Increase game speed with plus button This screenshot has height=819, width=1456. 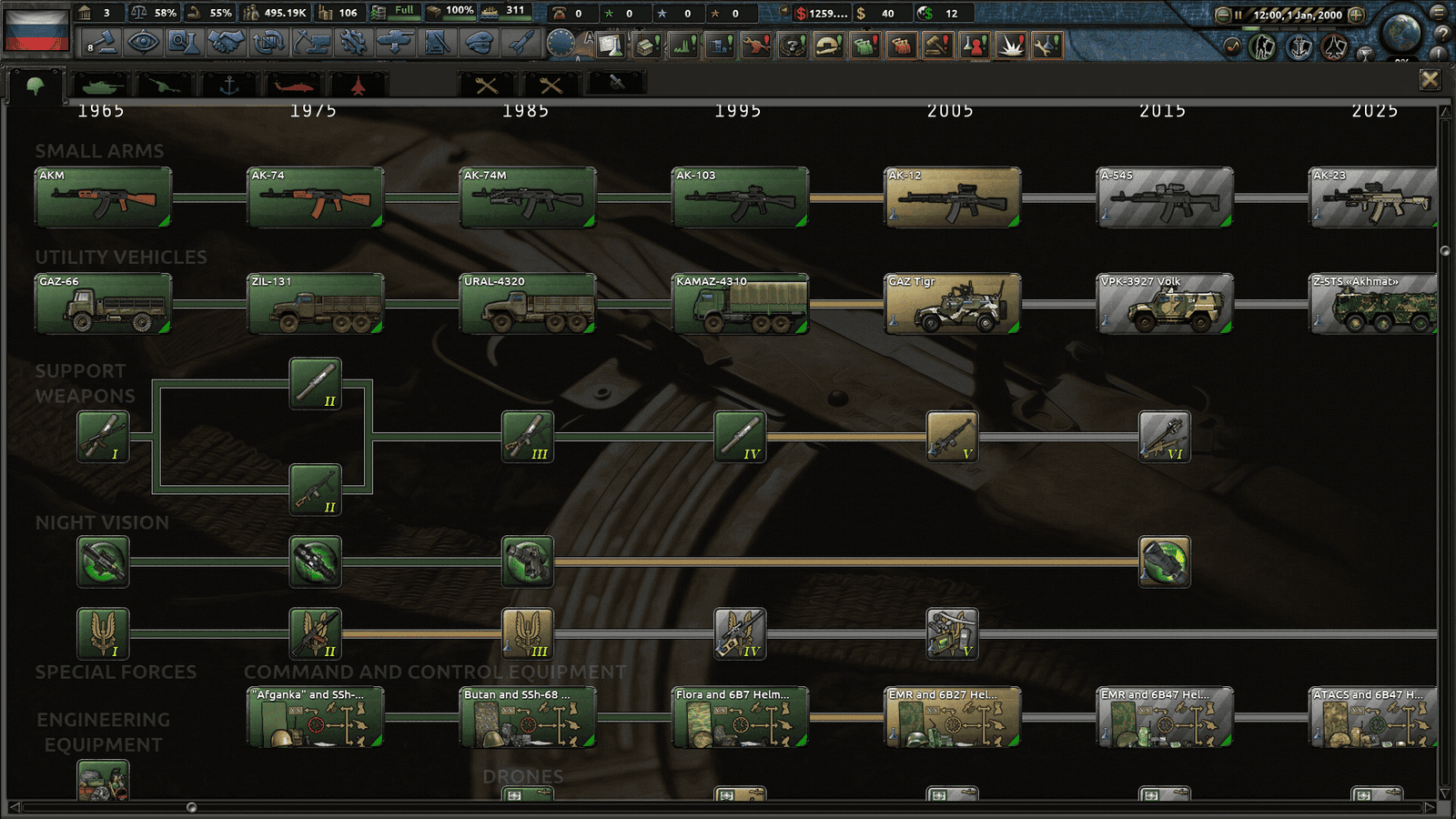click(x=1356, y=15)
